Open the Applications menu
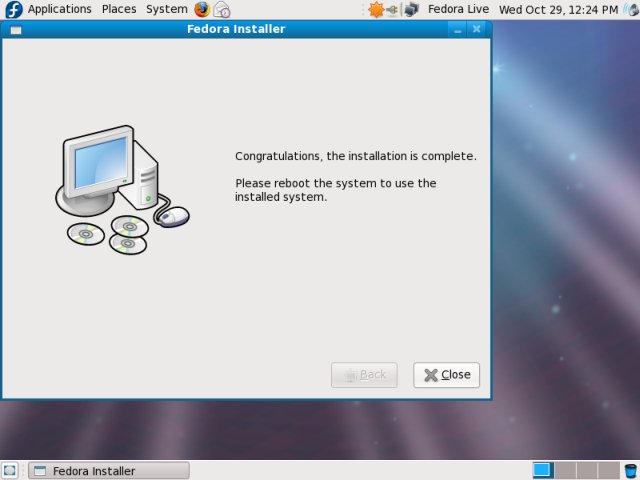The image size is (640, 480). pos(60,9)
